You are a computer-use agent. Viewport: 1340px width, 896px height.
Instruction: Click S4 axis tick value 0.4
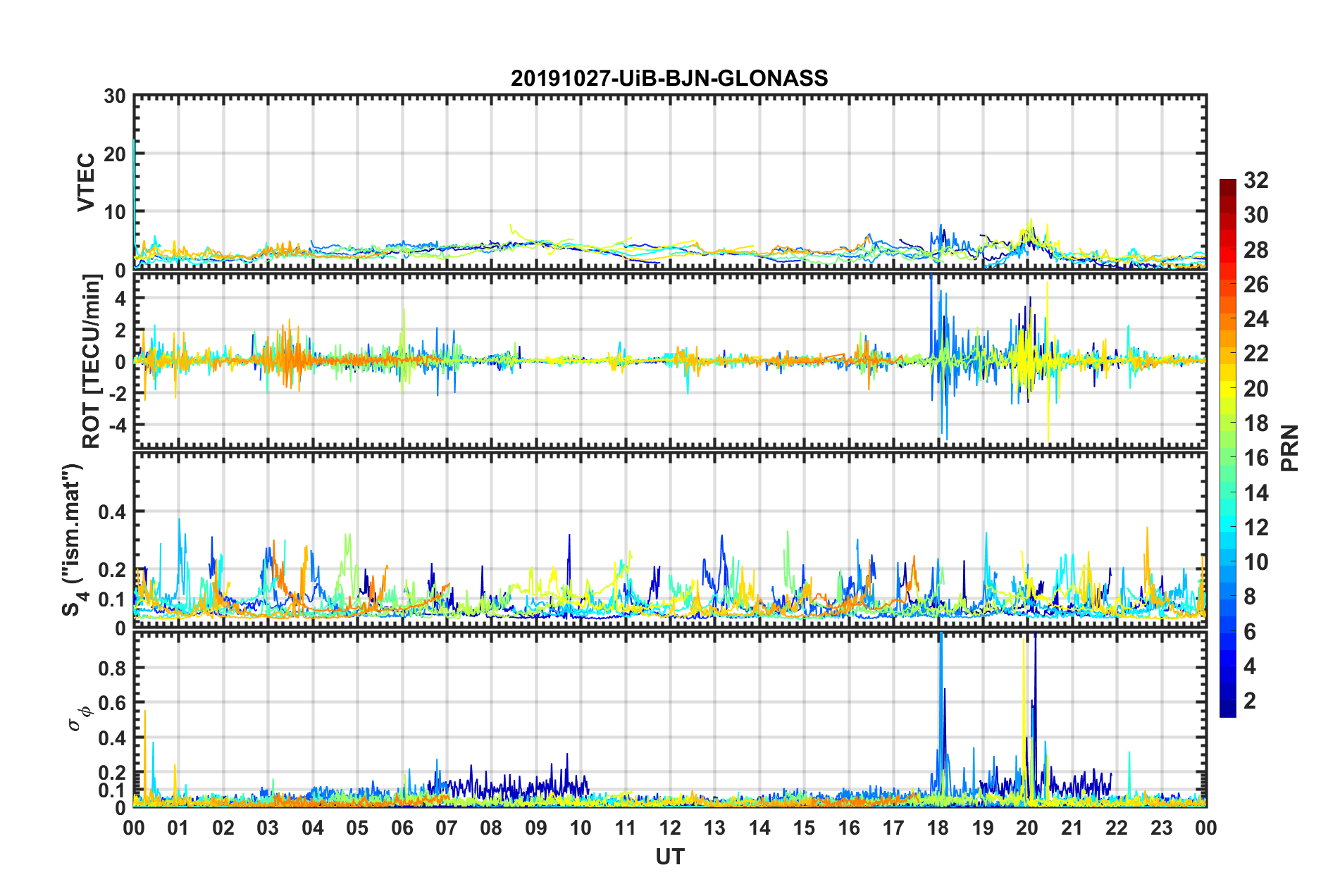tap(111, 511)
